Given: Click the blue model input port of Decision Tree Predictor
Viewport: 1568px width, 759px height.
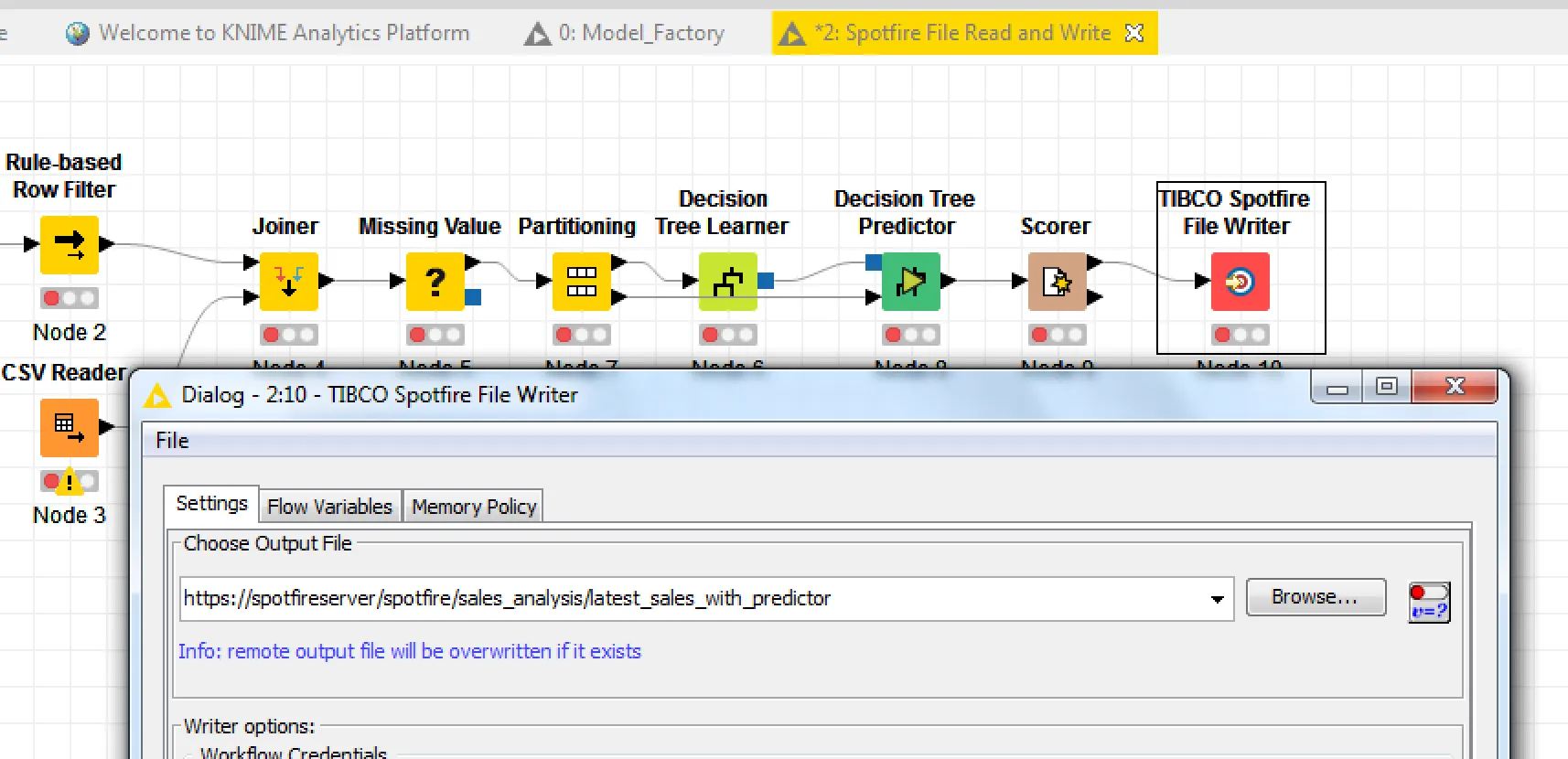Looking at the screenshot, I should pos(874,262).
